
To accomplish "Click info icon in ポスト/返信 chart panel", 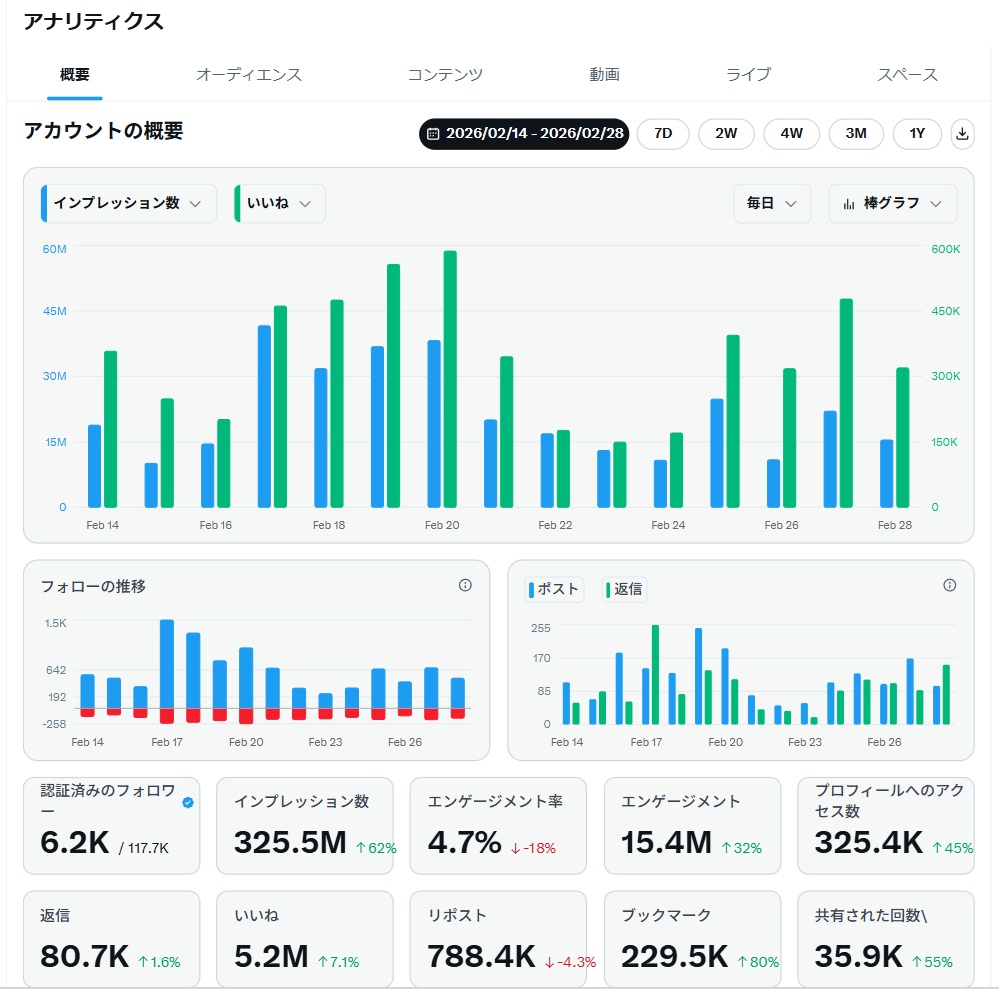I will (950, 586).
